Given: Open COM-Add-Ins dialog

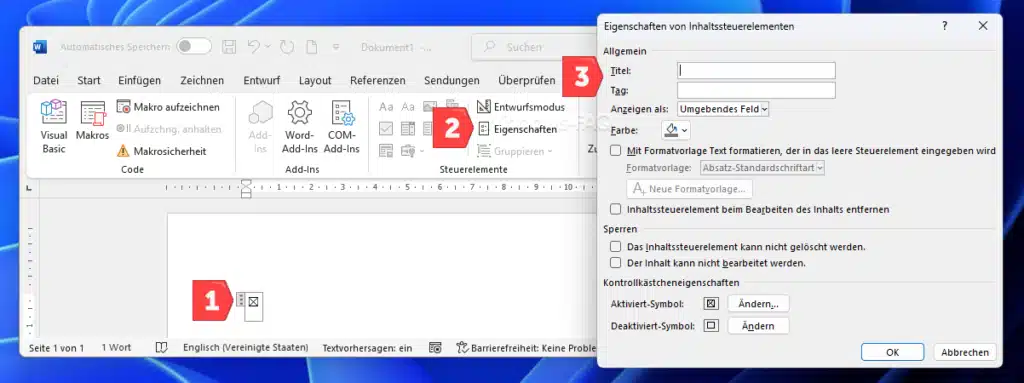Looking at the screenshot, I should point(342,127).
